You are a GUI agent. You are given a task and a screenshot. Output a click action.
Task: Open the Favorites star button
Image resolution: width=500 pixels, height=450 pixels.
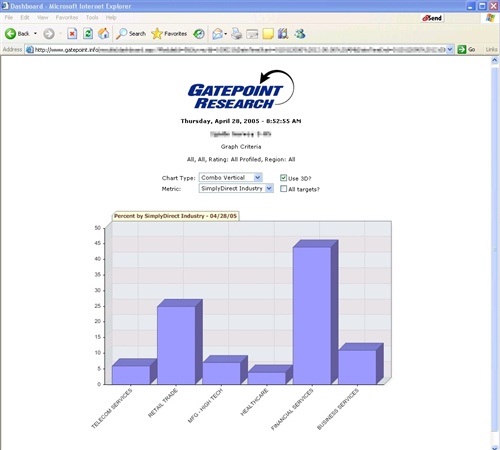[x=169, y=34]
